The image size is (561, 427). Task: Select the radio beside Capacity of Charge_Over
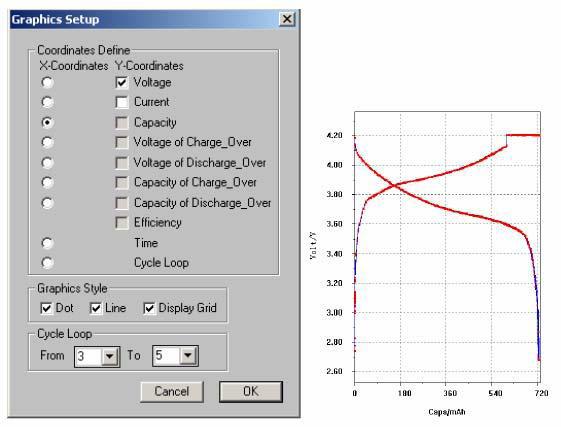(48, 183)
